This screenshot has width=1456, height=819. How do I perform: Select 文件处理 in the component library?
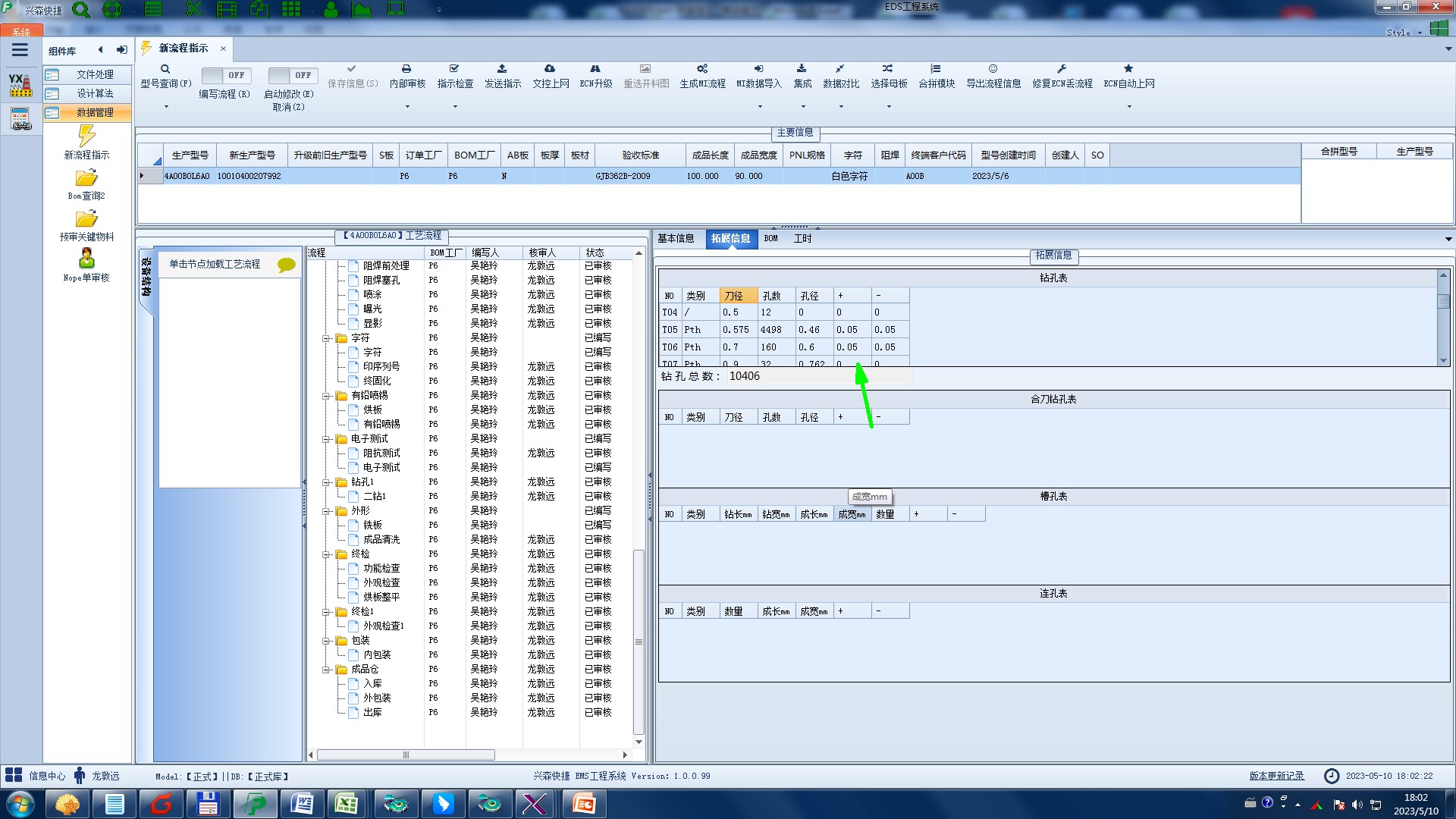click(x=86, y=74)
